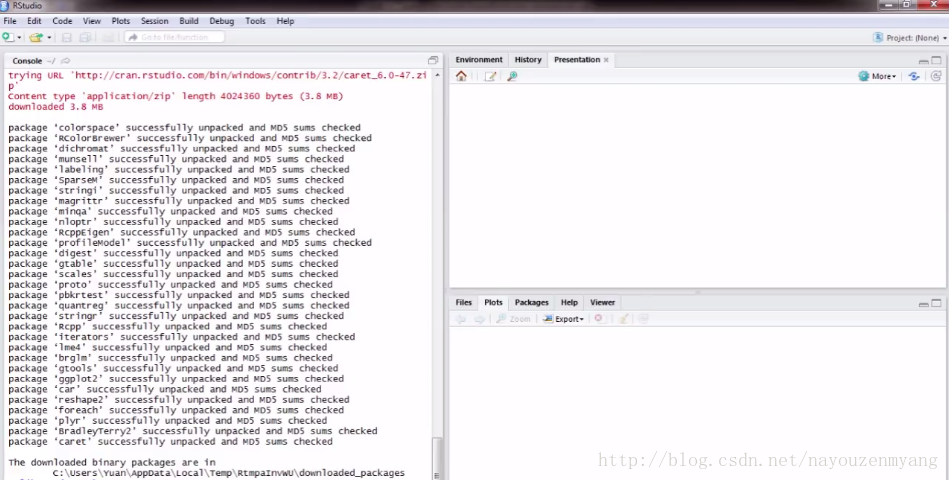Expand the New File dropdown arrow
949x480 pixels.
(x=19, y=38)
